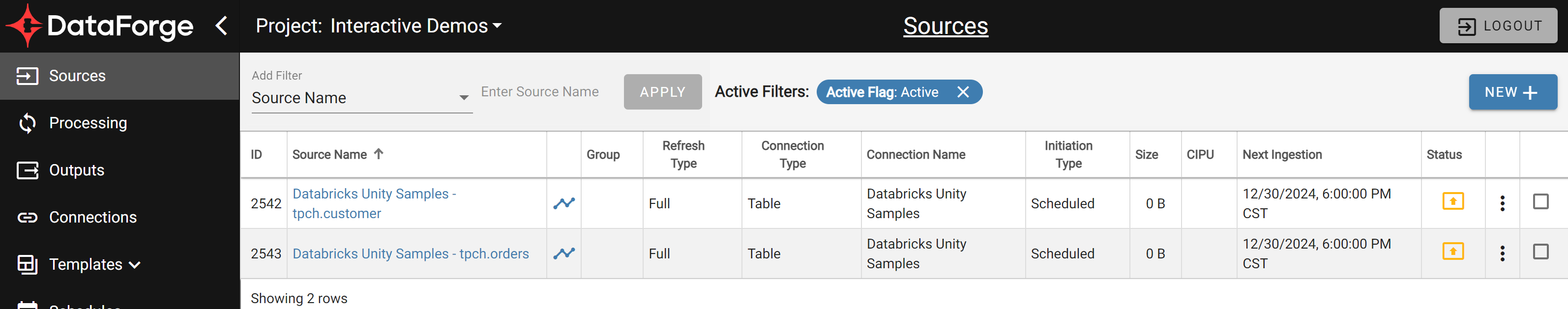
Task: Open Sources in the sidebar
Action: (119, 76)
